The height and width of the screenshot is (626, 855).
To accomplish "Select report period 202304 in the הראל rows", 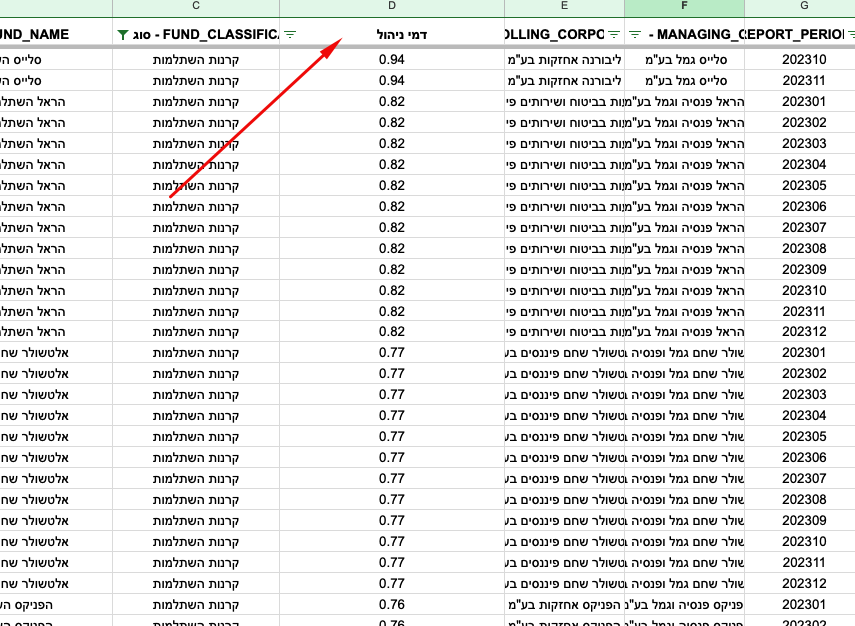I will click(x=800, y=165).
